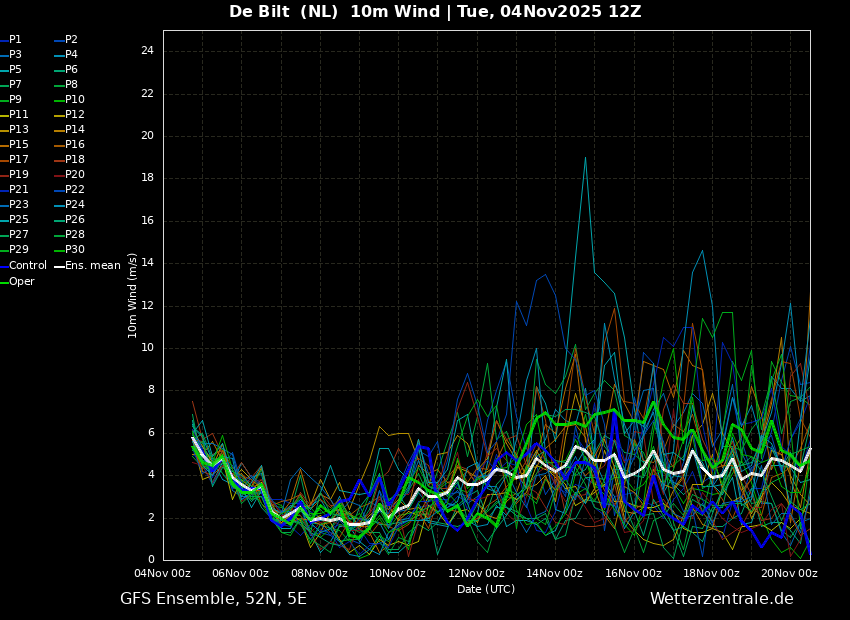Viewport: 850px width, 620px height.
Task: Click the Ens. mean legend entry
Action: click(x=92, y=265)
